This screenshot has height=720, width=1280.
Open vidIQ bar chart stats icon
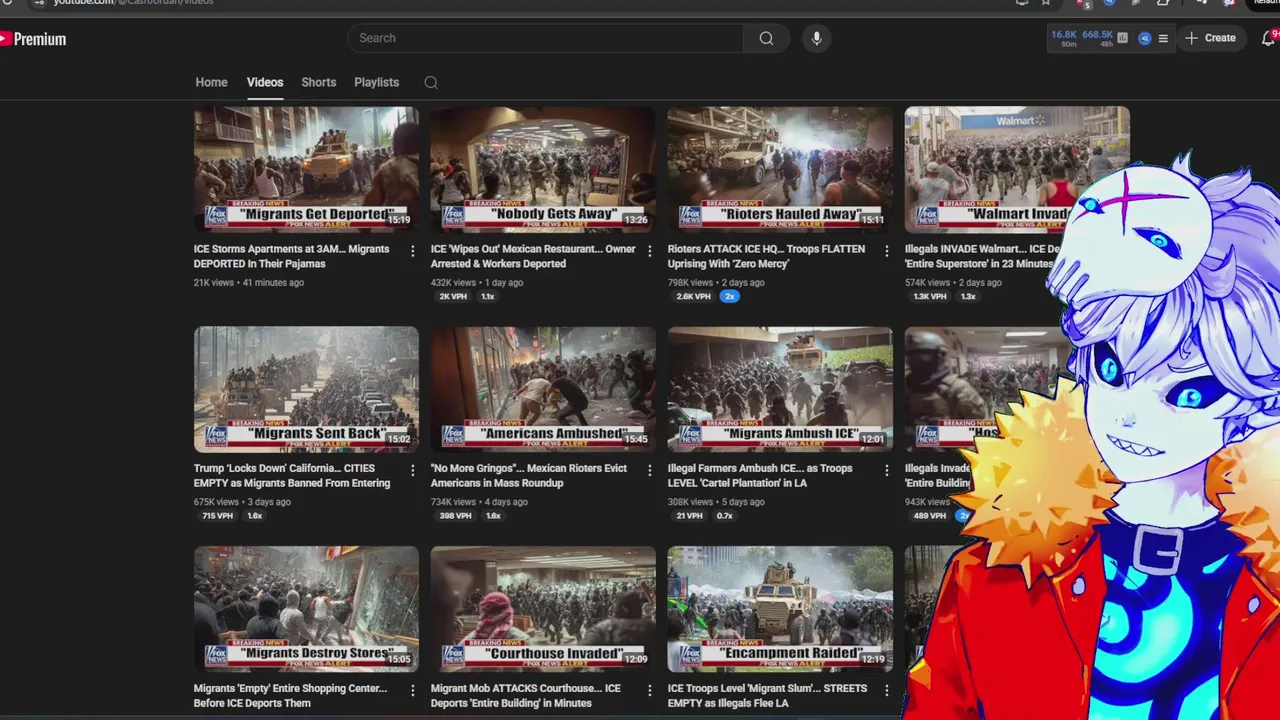tap(1122, 38)
